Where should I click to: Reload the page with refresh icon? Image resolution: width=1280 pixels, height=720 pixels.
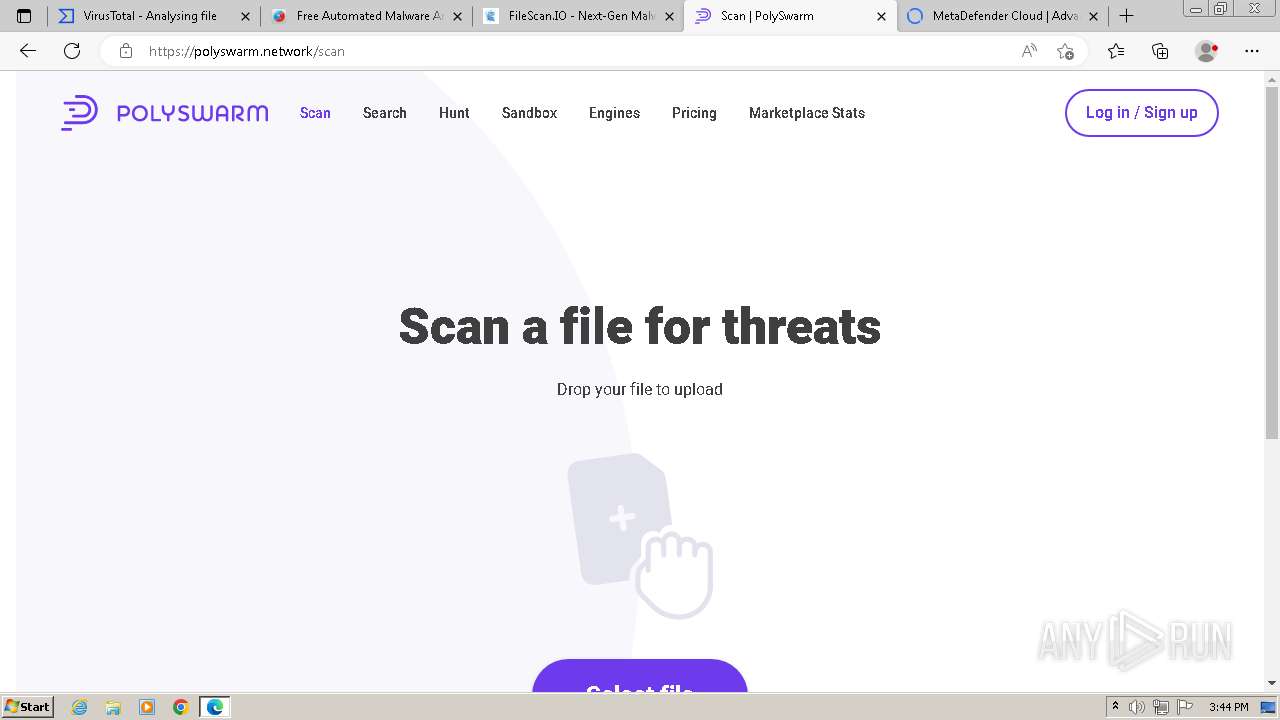click(72, 51)
